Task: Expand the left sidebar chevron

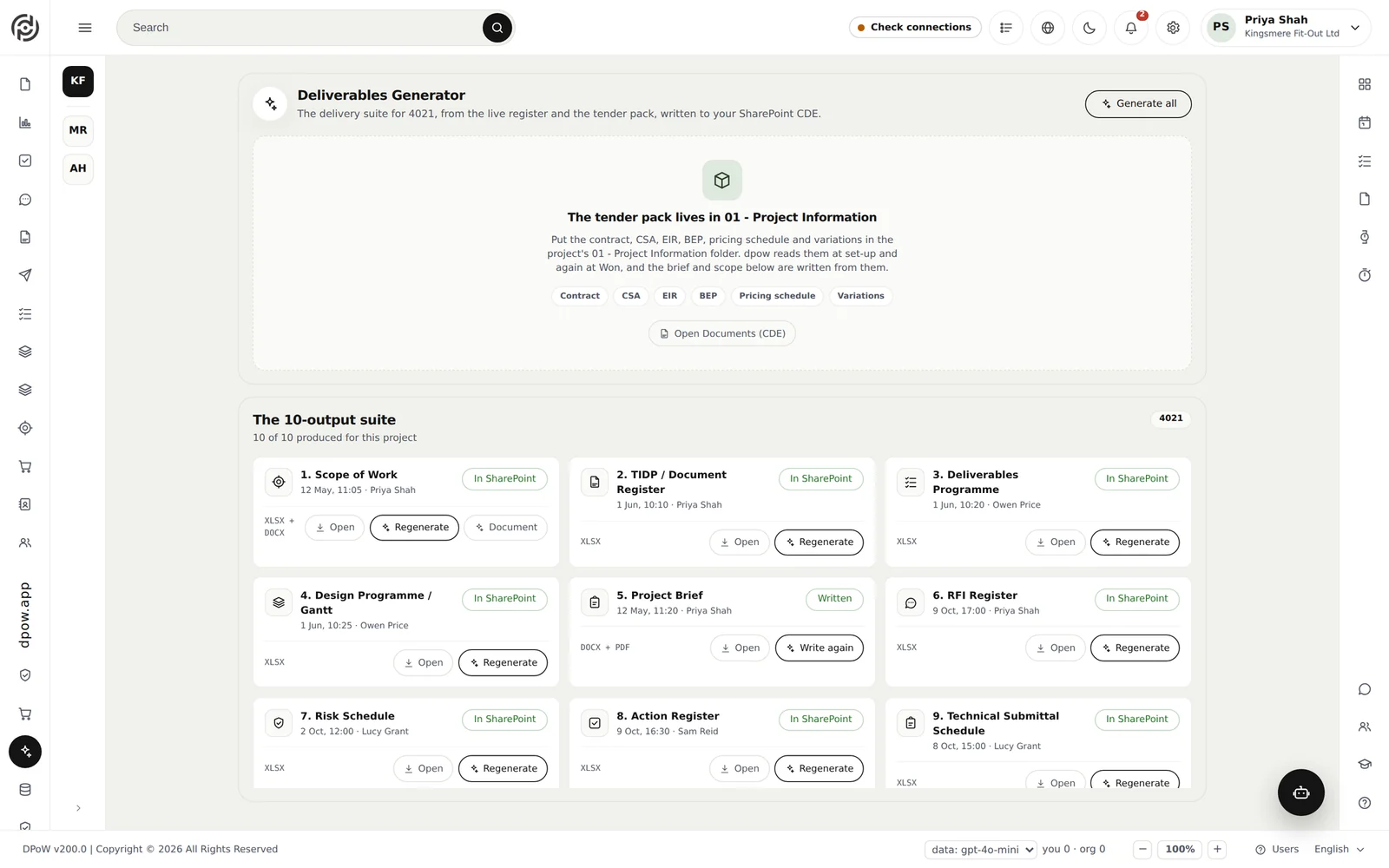Action: pyautogui.click(x=78, y=808)
